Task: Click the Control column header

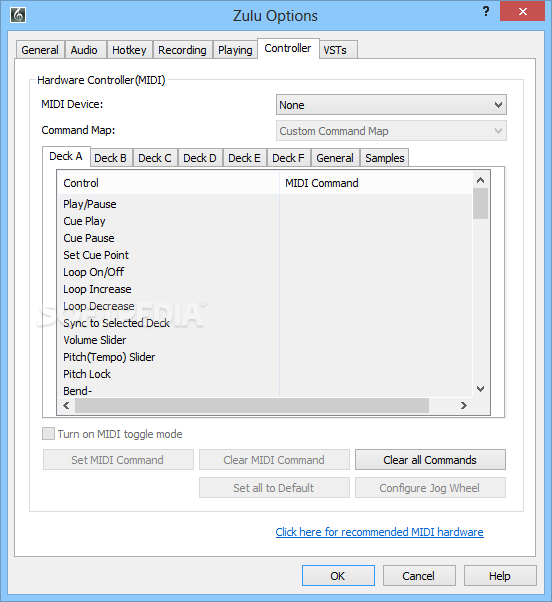Action: pyautogui.click(x=168, y=183)
